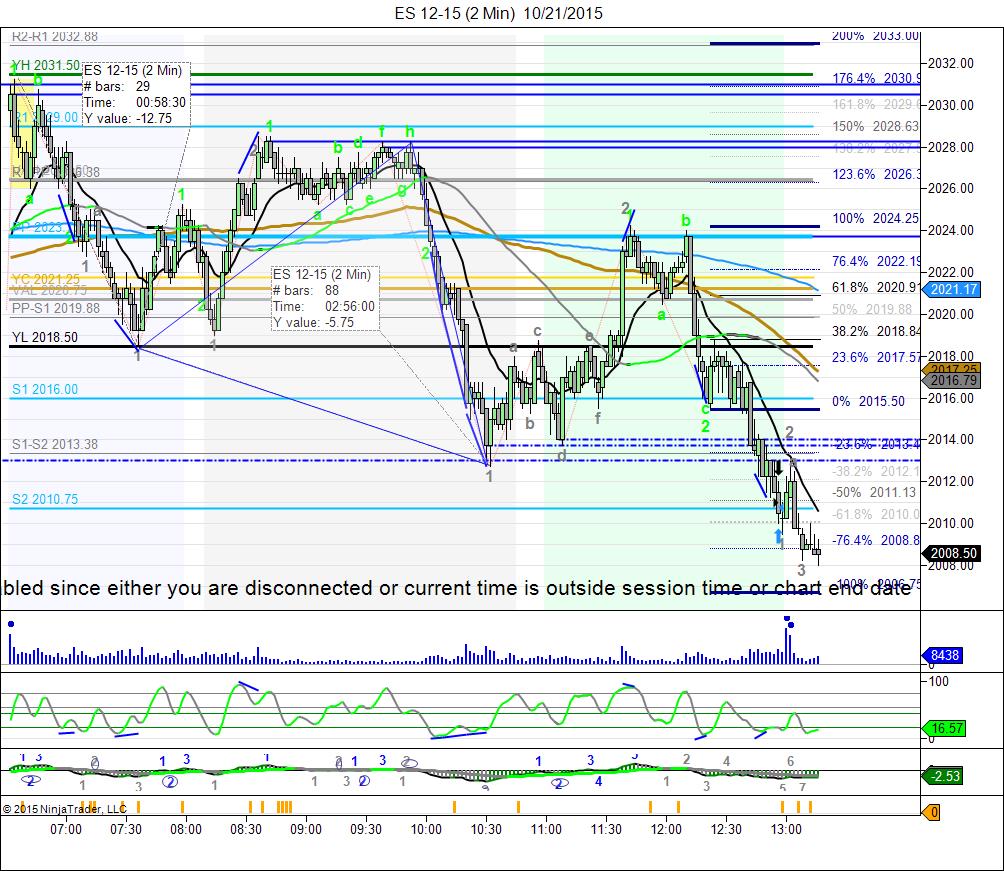This screenshot has width=1004, height=871.
Task: Click the 61.8% 2020.91 Fibonacci label
Action: coord(875,288)
